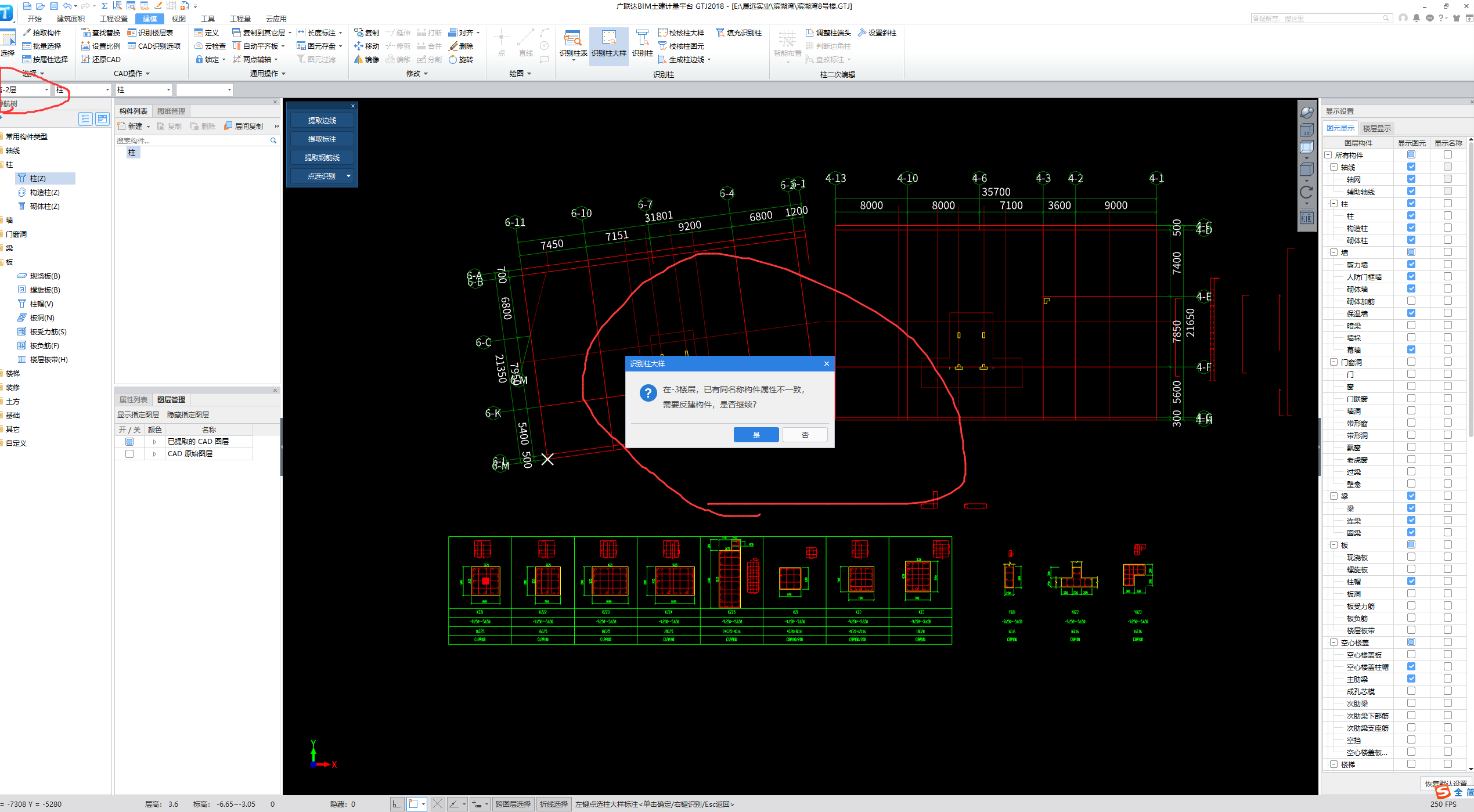Click the 提取边线 button
The height and width of the screenshot is (812, 1474).
[322, 120]
